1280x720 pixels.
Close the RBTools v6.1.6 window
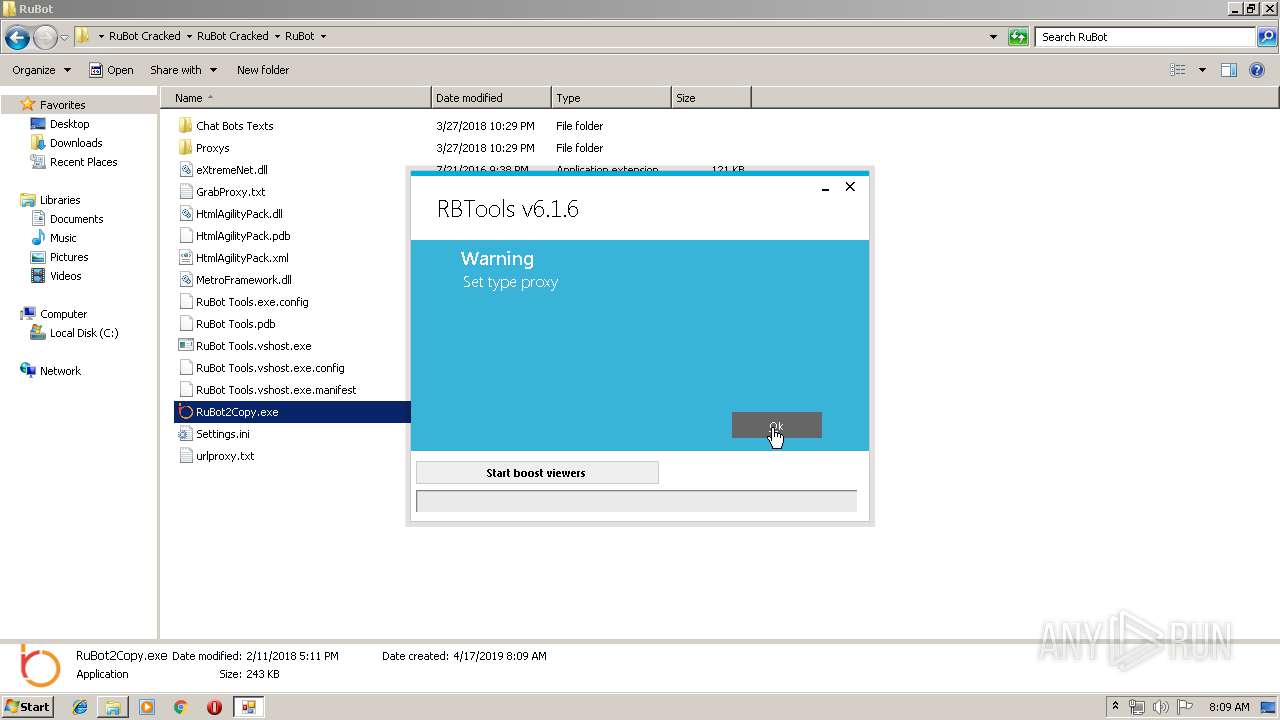[850, 187]
